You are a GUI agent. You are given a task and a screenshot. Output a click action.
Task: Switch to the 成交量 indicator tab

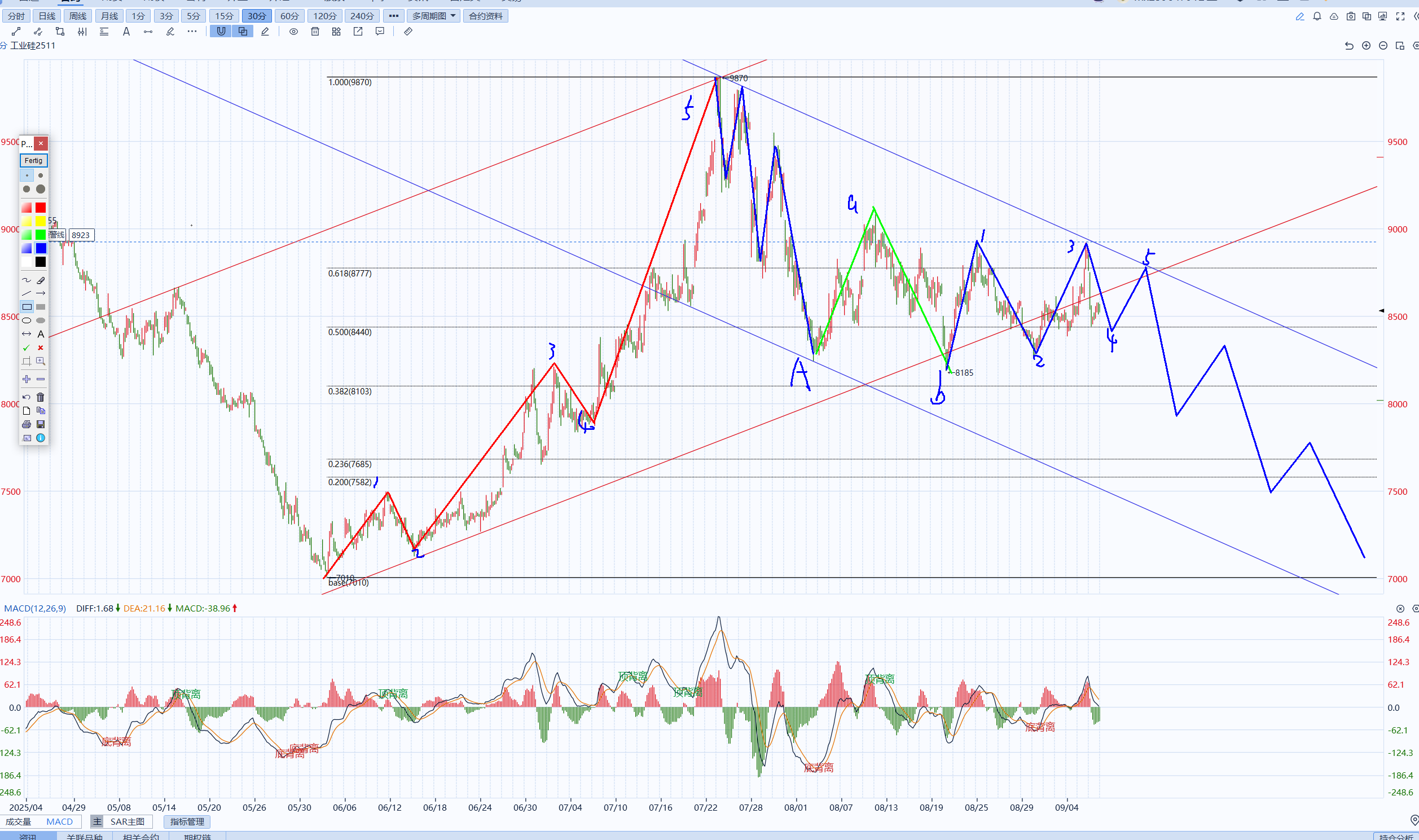pyautogui.click(x=19, y=821)
